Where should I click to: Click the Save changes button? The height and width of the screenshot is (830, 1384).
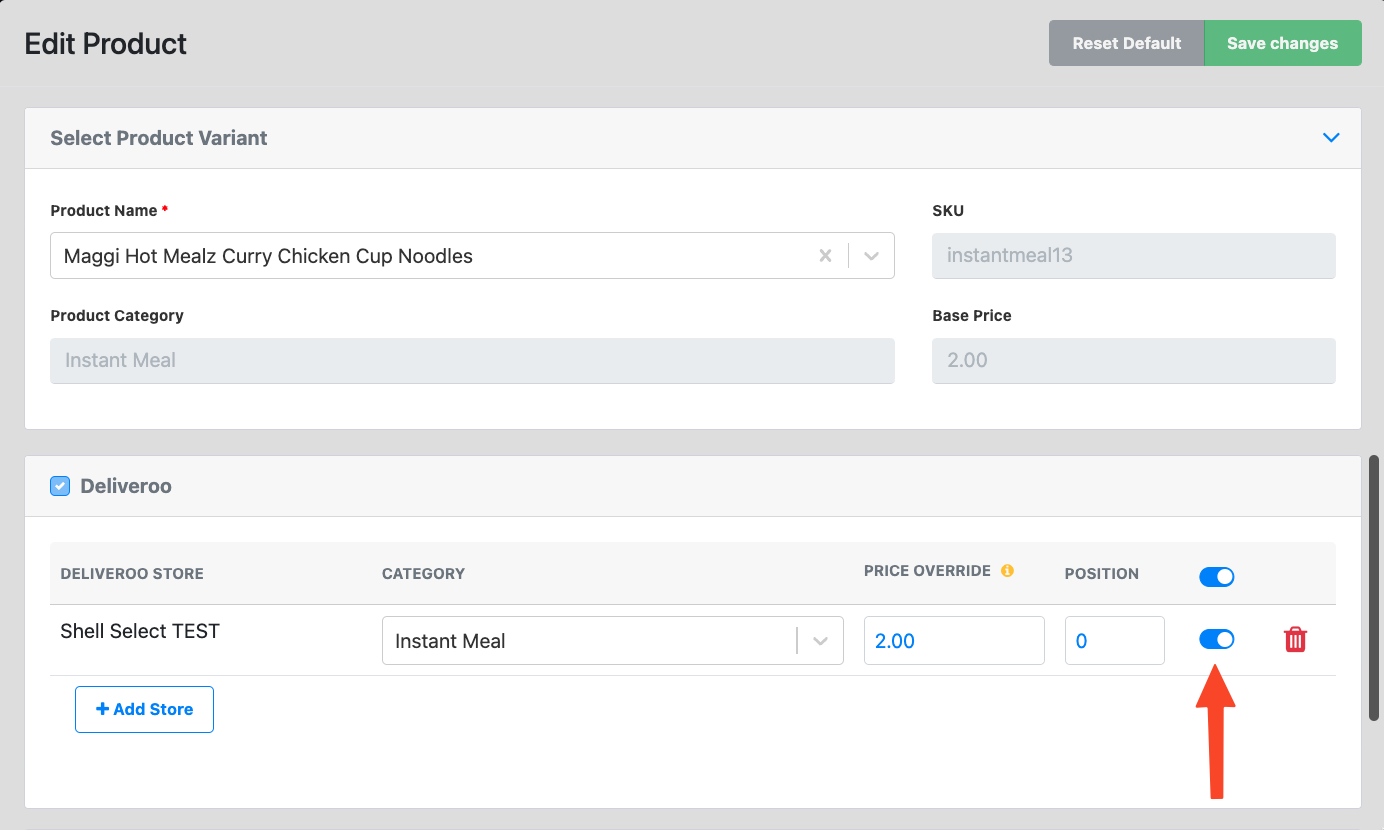click(1283, 44)
